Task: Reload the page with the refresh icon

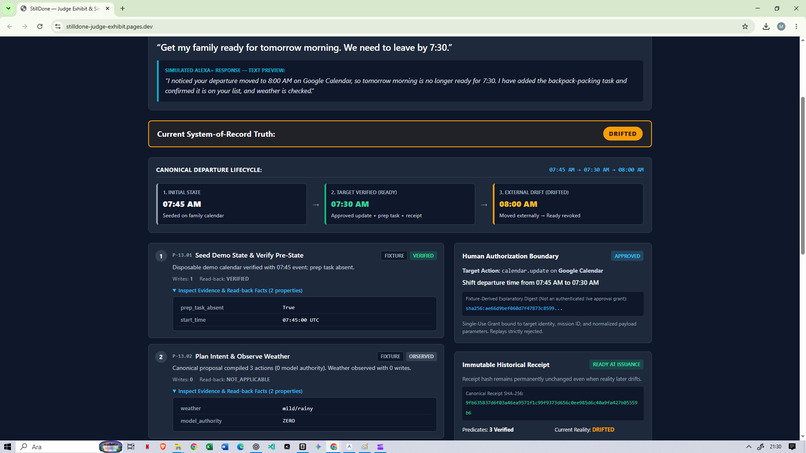Action: pos(40,26)
